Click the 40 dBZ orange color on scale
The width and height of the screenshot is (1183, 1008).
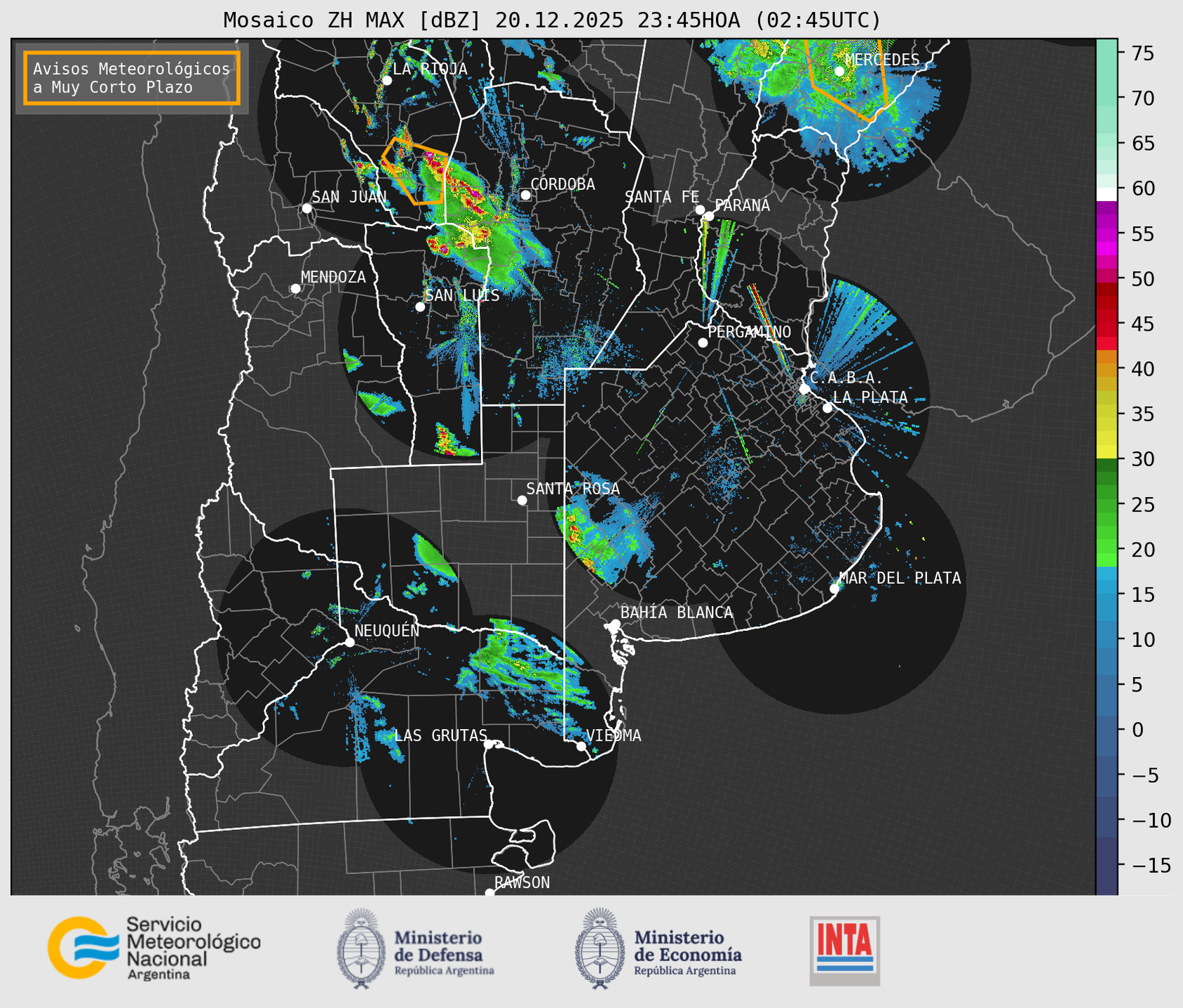(1107, 369)
